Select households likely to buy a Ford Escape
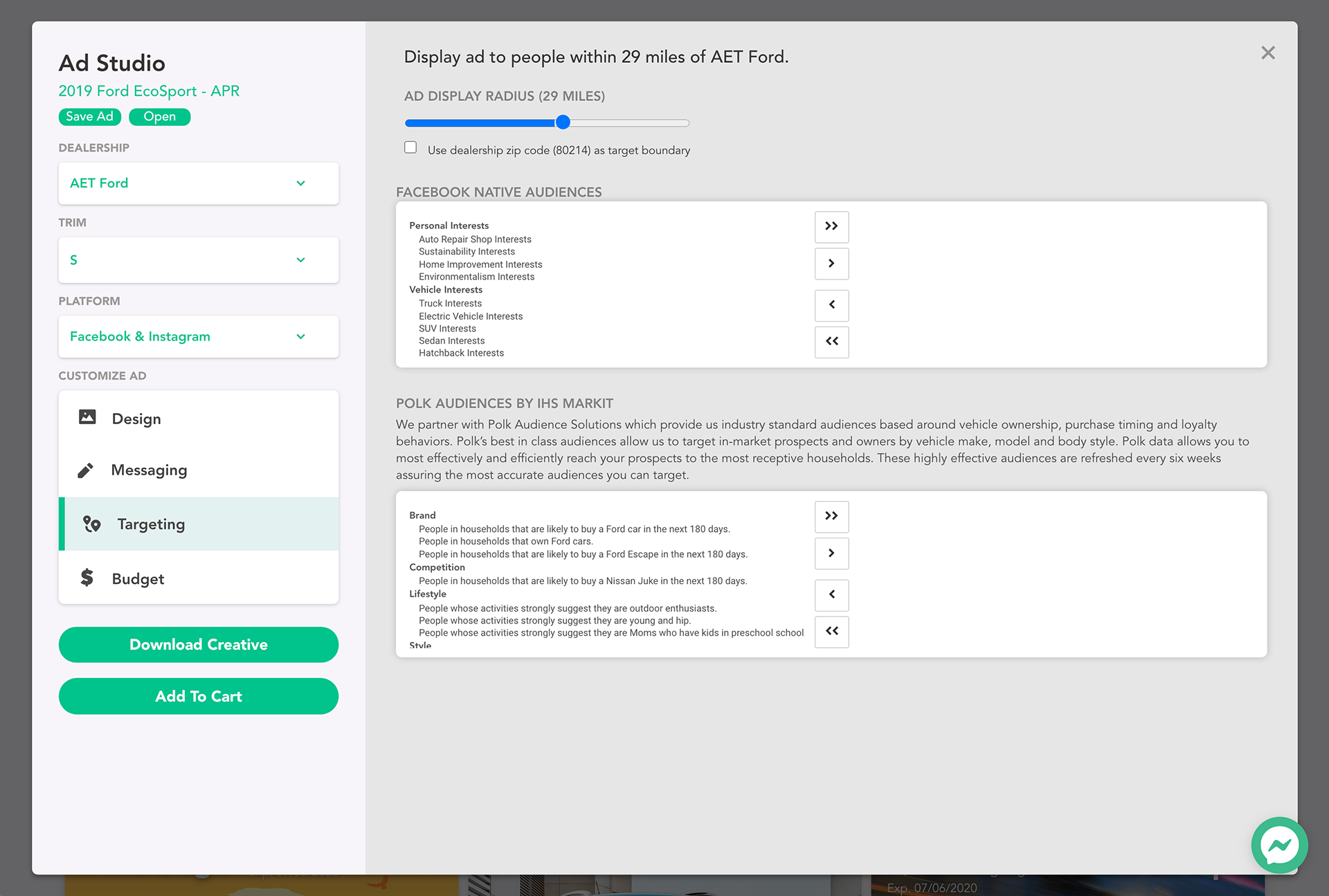Image resolution: width=1329 pixels, height=896 pixels. click(x=583, y=554)
